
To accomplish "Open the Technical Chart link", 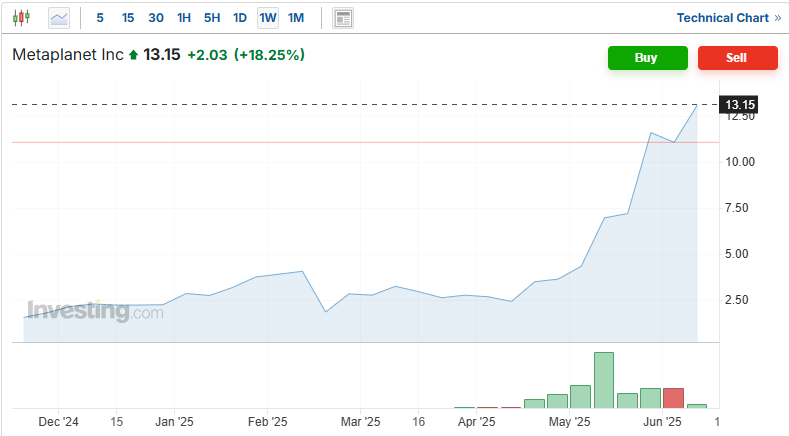I will [723, 18].
